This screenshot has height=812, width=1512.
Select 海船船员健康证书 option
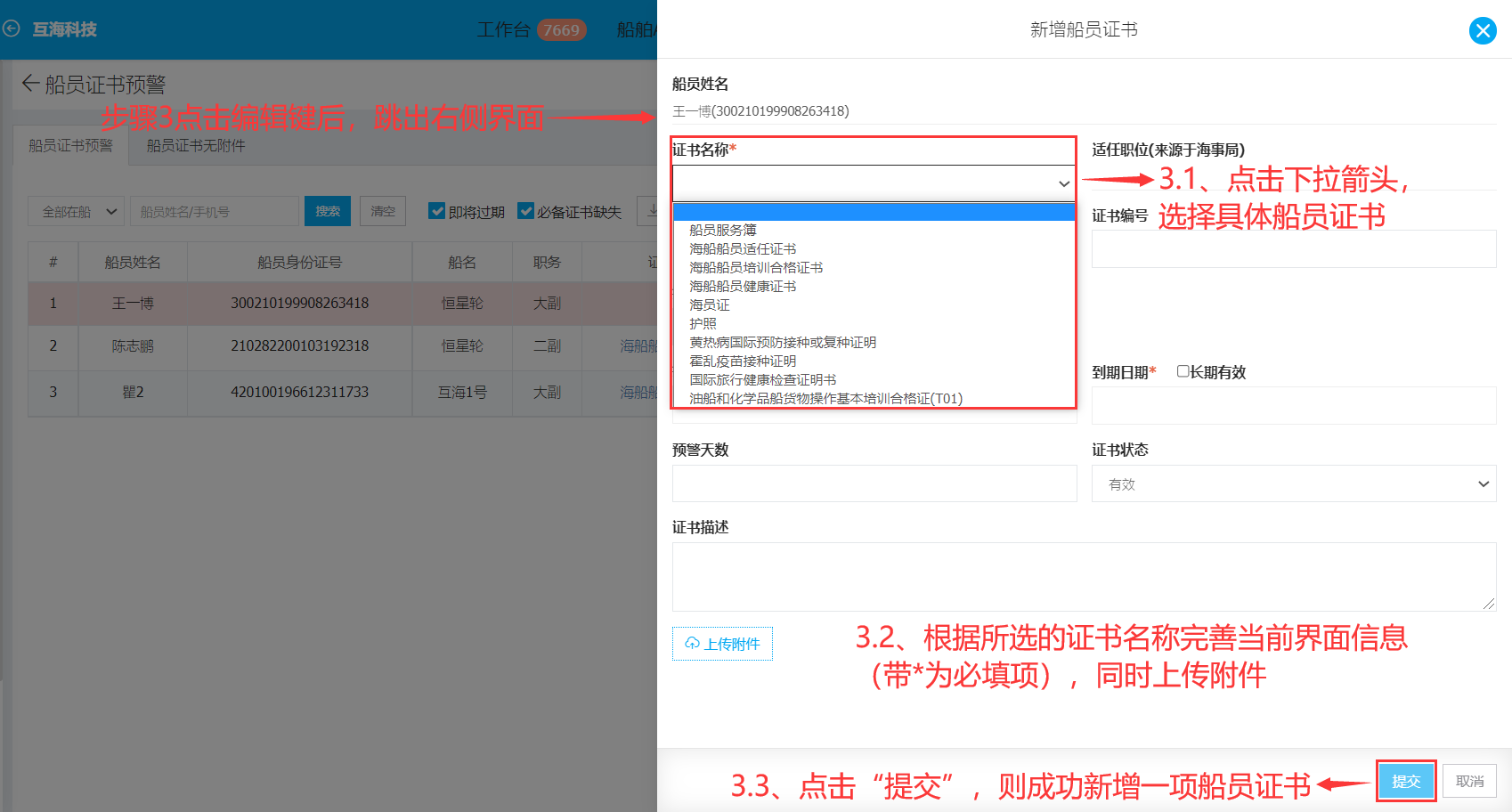click(743, 286)
